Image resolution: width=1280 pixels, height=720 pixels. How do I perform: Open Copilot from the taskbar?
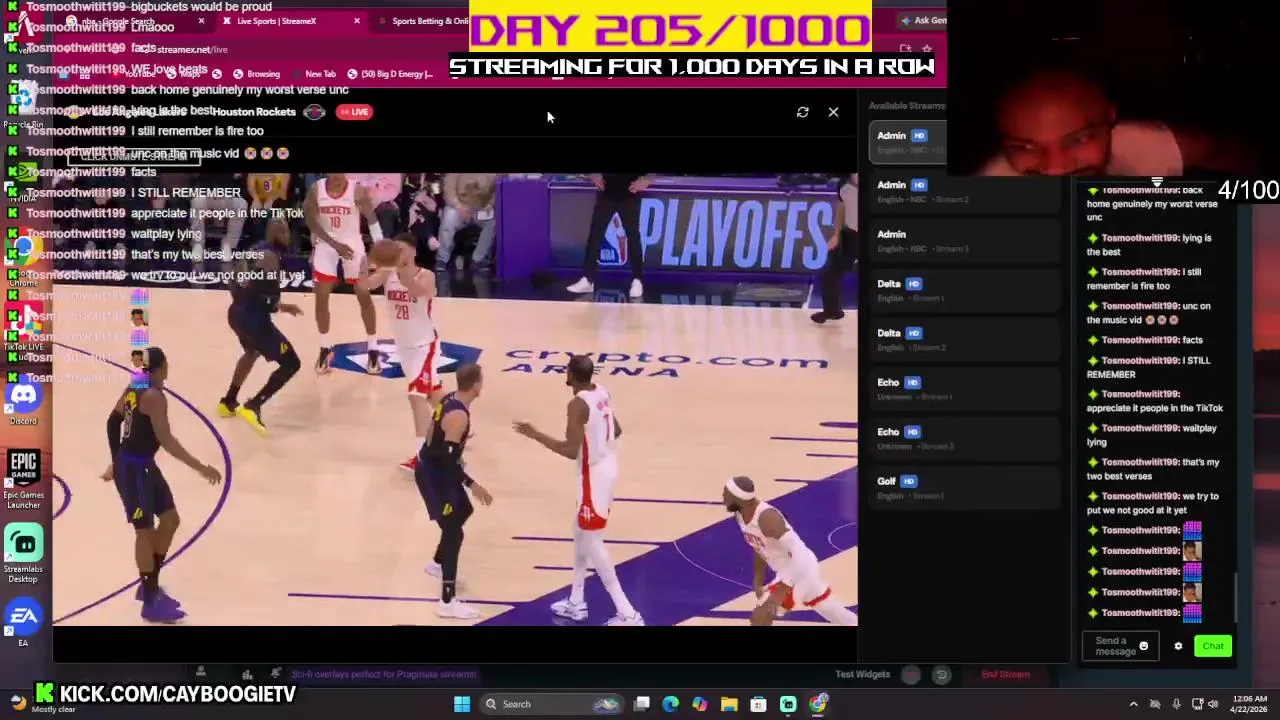pos(700,704)
